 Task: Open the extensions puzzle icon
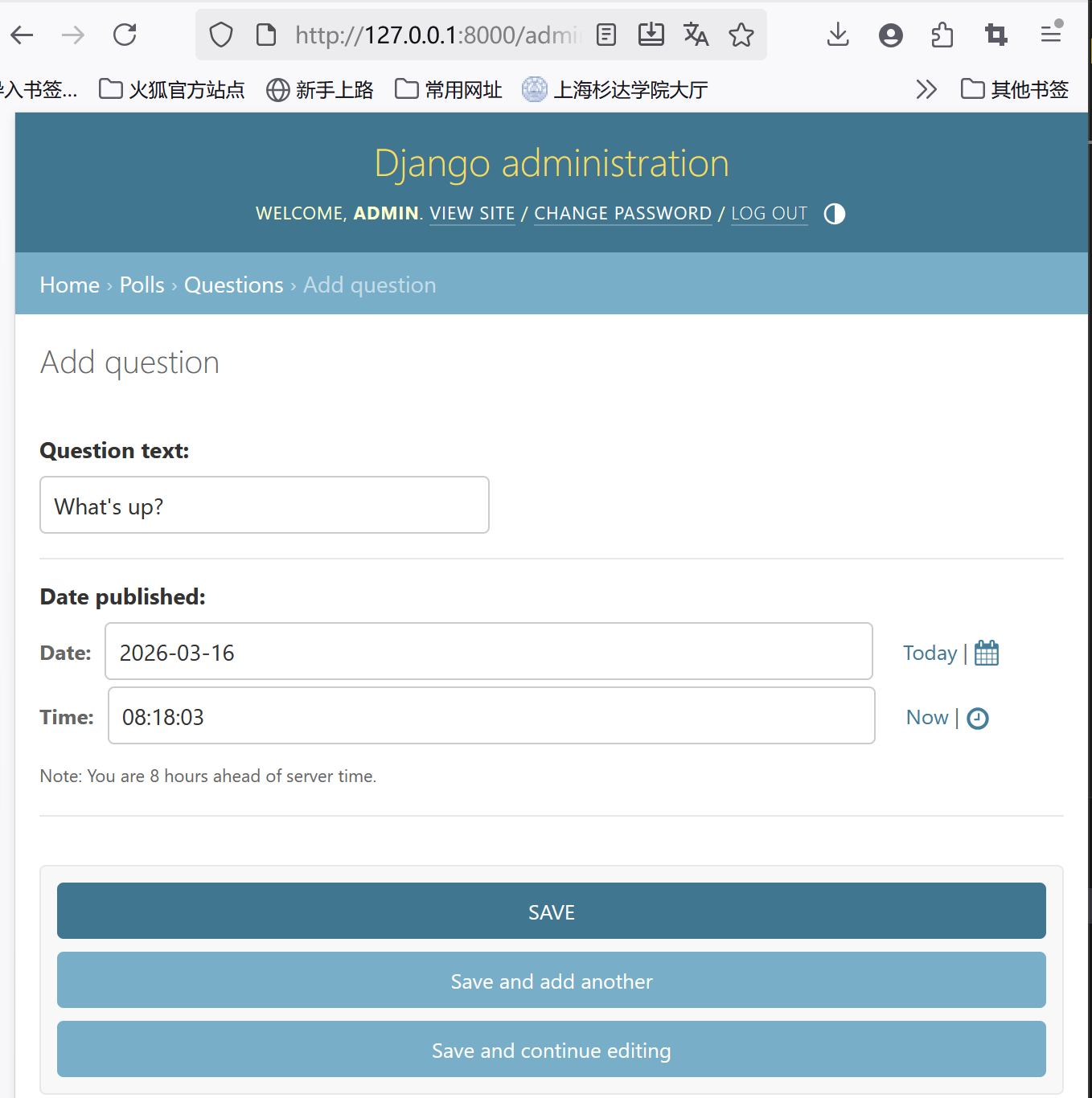point(942,35)
